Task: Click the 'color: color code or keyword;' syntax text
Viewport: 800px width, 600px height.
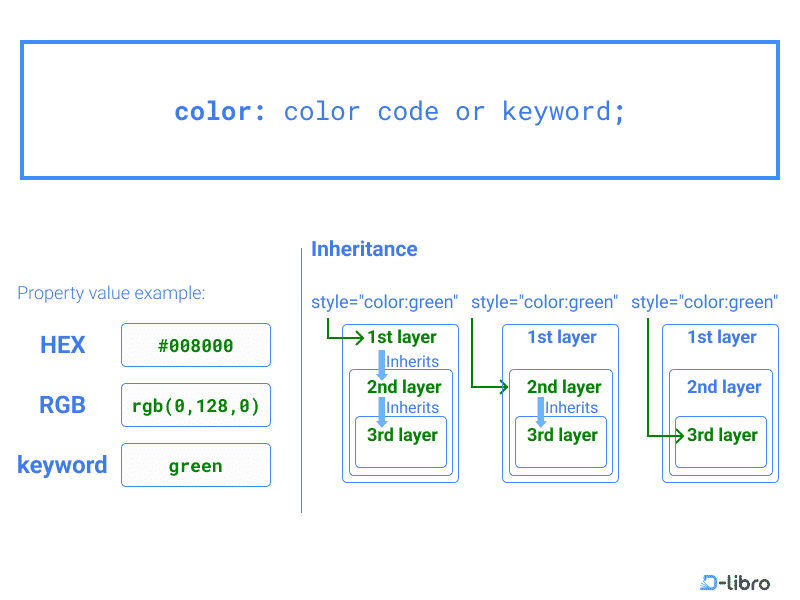Action: [399, 112]
